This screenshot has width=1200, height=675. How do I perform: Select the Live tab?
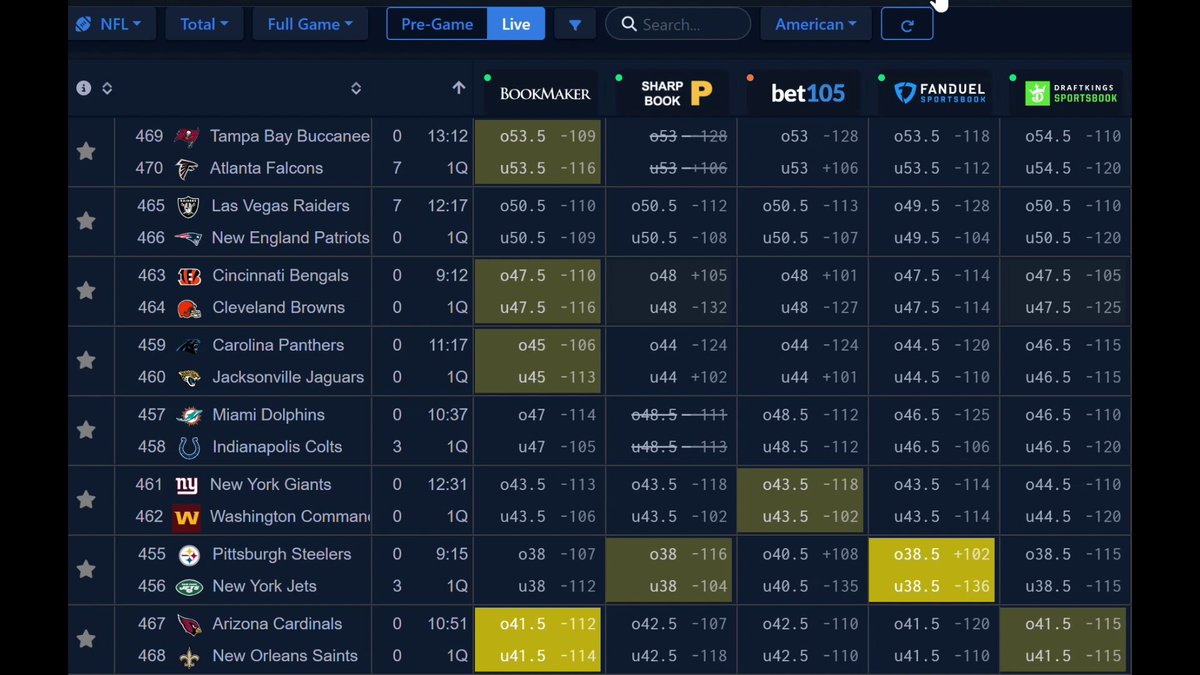pyautogui.click(x=516, y=24)
